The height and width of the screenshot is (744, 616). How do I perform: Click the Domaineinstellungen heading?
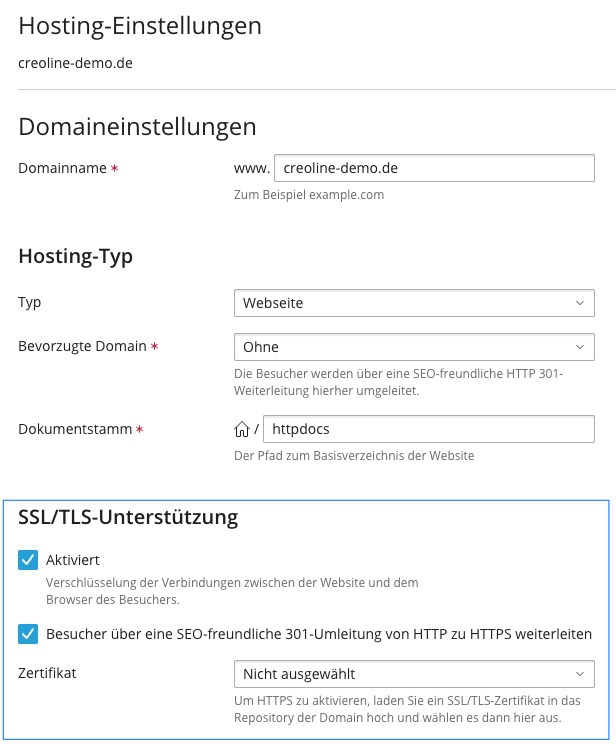pyautogui.click(x=137, y=127)
